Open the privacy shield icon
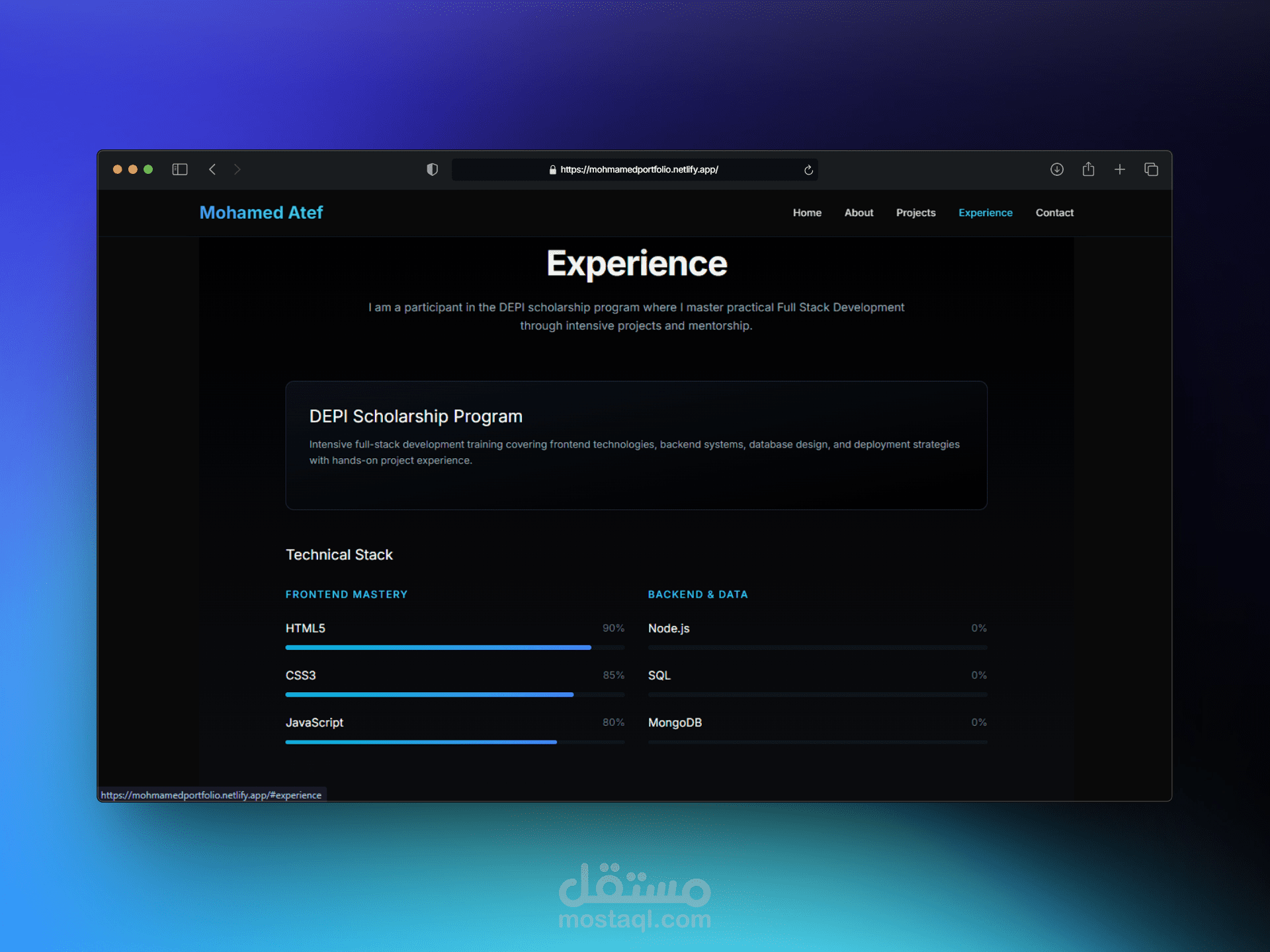 (x=432, y=169)
